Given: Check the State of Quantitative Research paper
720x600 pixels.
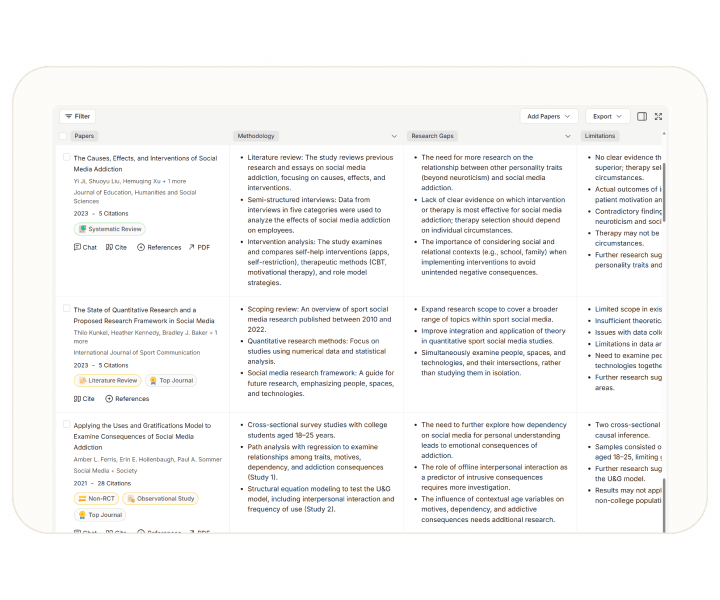Looking at the screenshot, I should click(x=67, y=308).
